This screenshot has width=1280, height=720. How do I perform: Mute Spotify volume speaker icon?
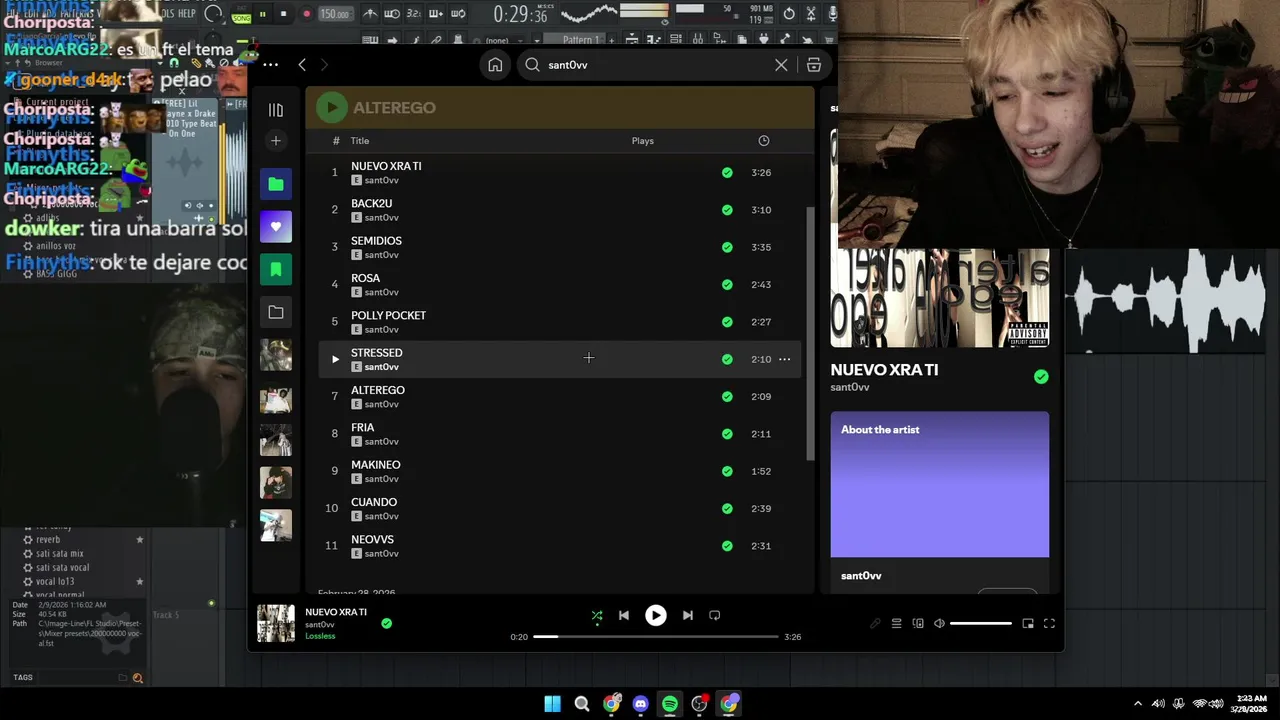939,624
